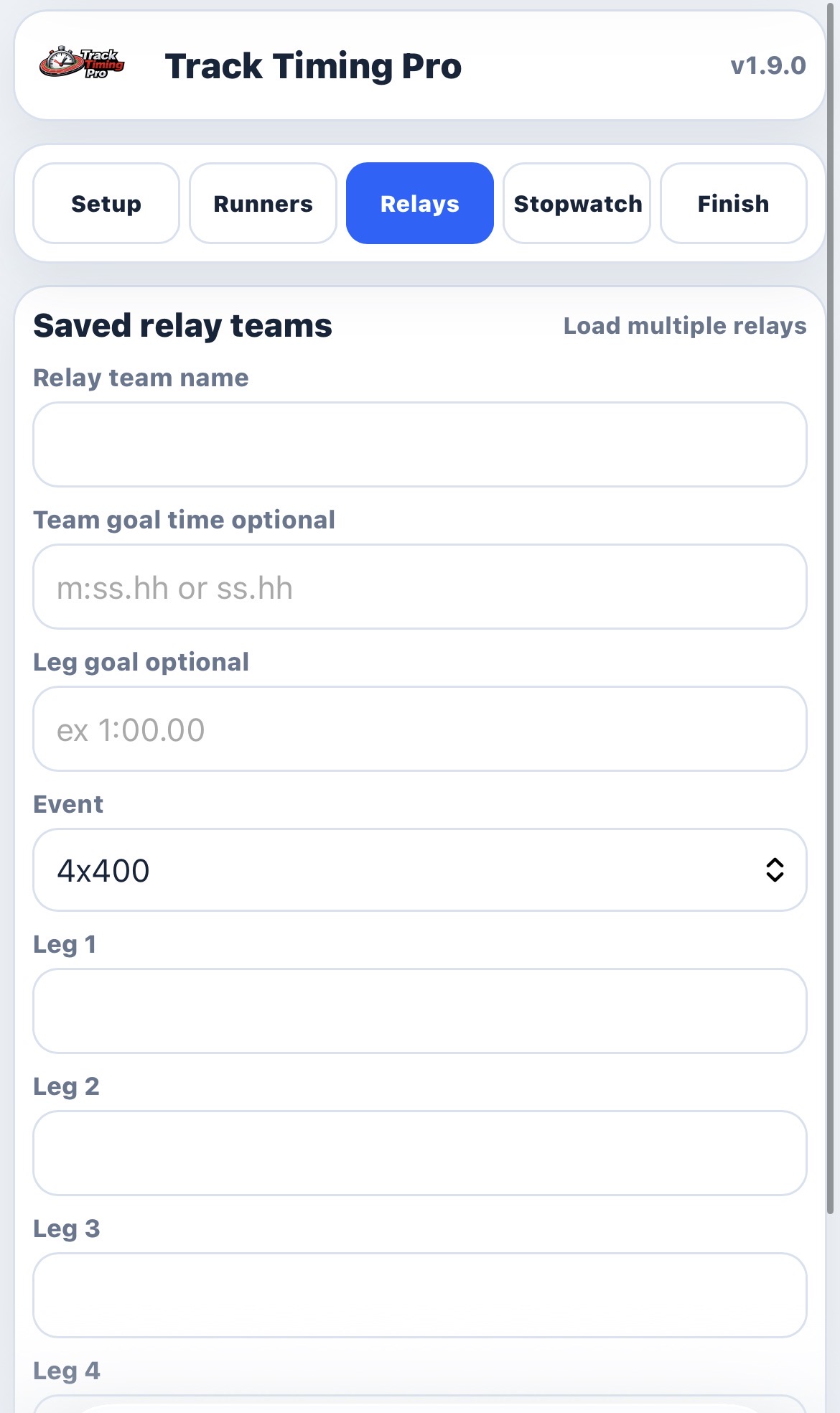Click the Relay team name input field
Screen dimensions: 840x1413
point(420,445)
